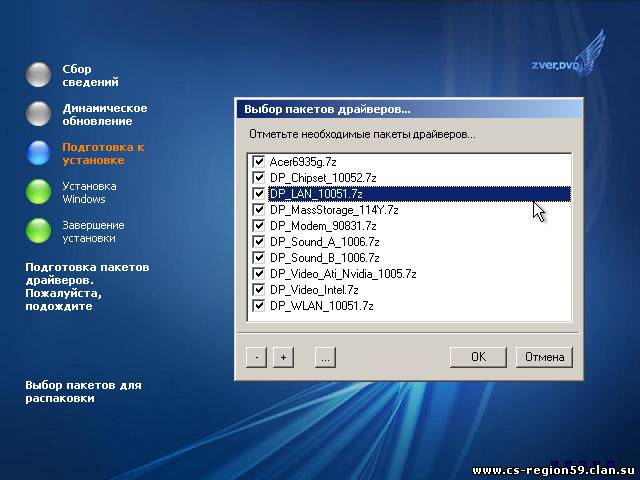
Task: Confirm the driver selection with OK
Action: tap(478, 357)
